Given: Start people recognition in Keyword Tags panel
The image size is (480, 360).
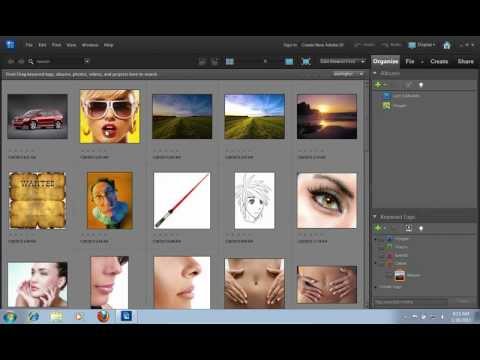Looking at the screenshot, I should tap(409, 228).
